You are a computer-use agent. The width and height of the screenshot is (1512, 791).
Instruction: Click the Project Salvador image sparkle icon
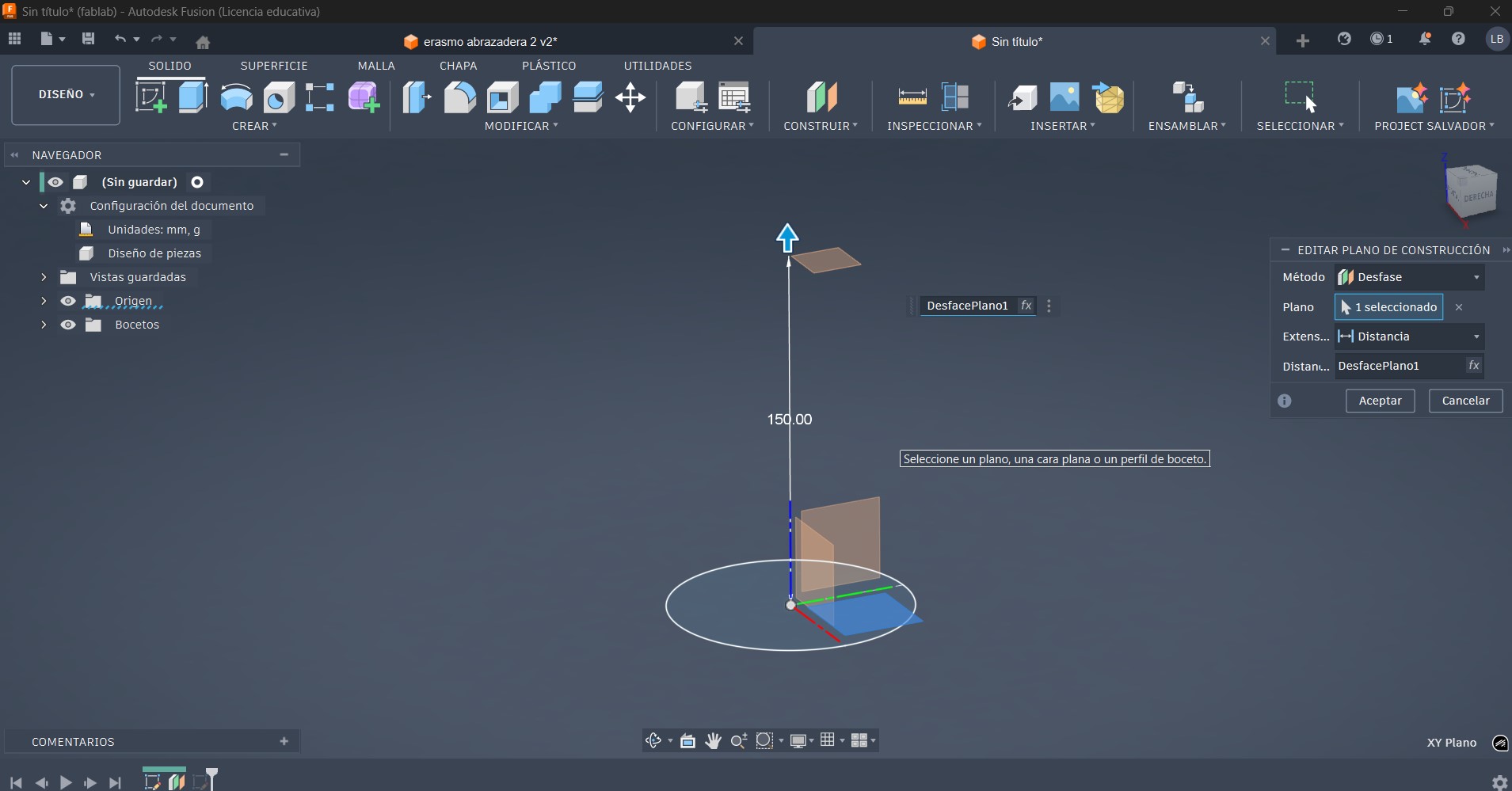click(x=1411, y=97)
